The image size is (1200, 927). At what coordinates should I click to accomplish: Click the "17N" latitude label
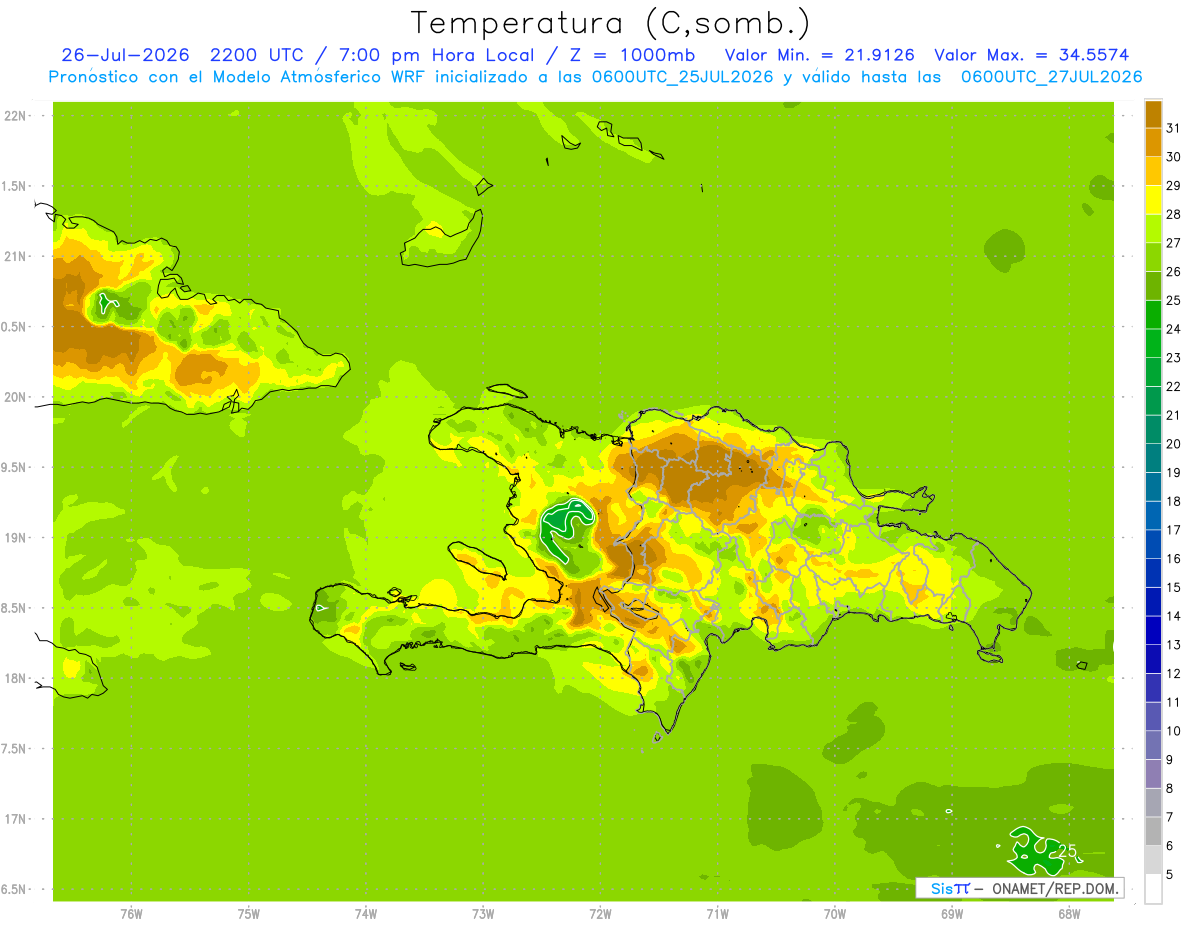click(16, 819)
